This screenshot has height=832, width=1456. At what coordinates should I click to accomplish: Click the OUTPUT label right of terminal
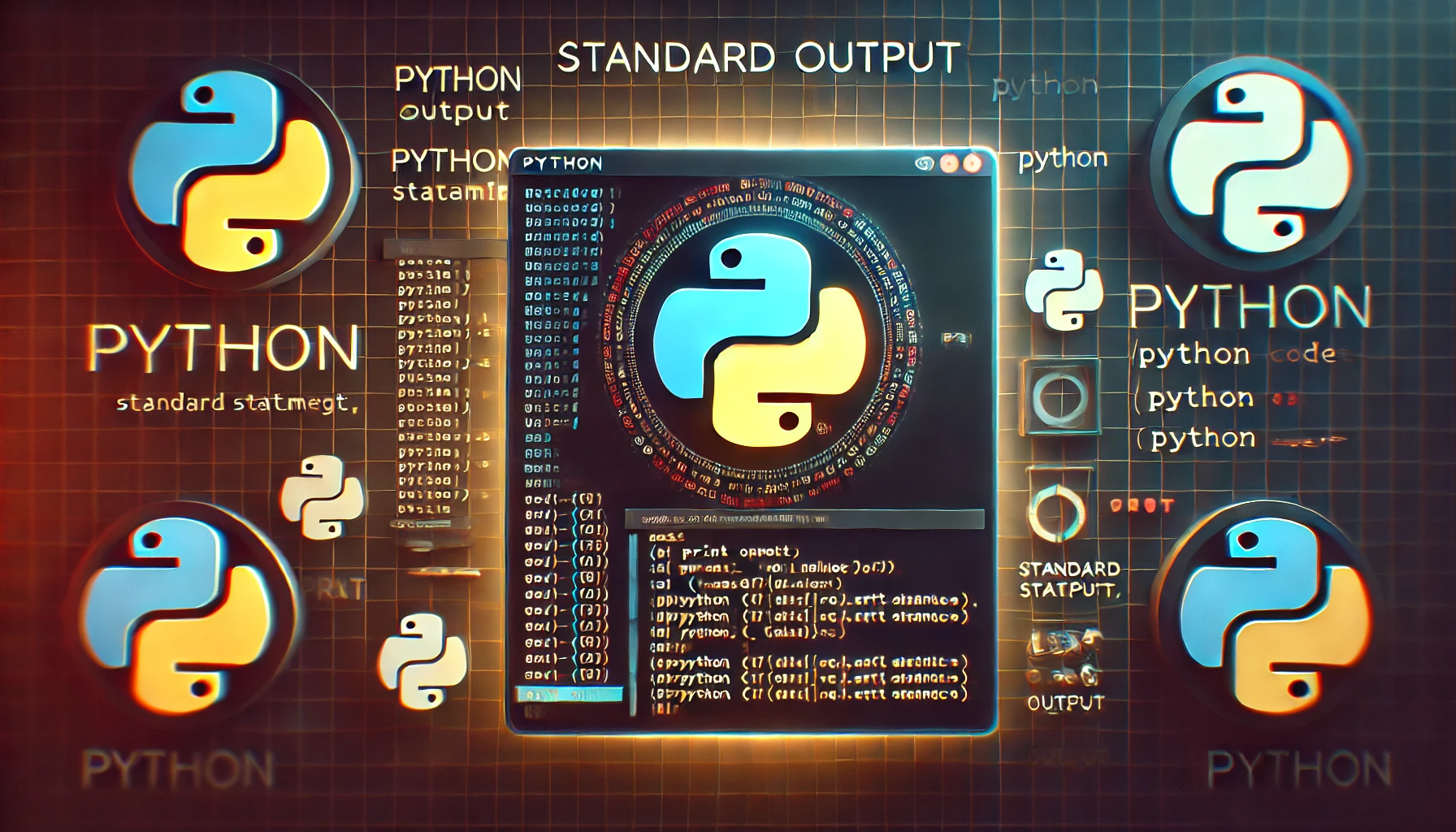(x=1065, y=703)
